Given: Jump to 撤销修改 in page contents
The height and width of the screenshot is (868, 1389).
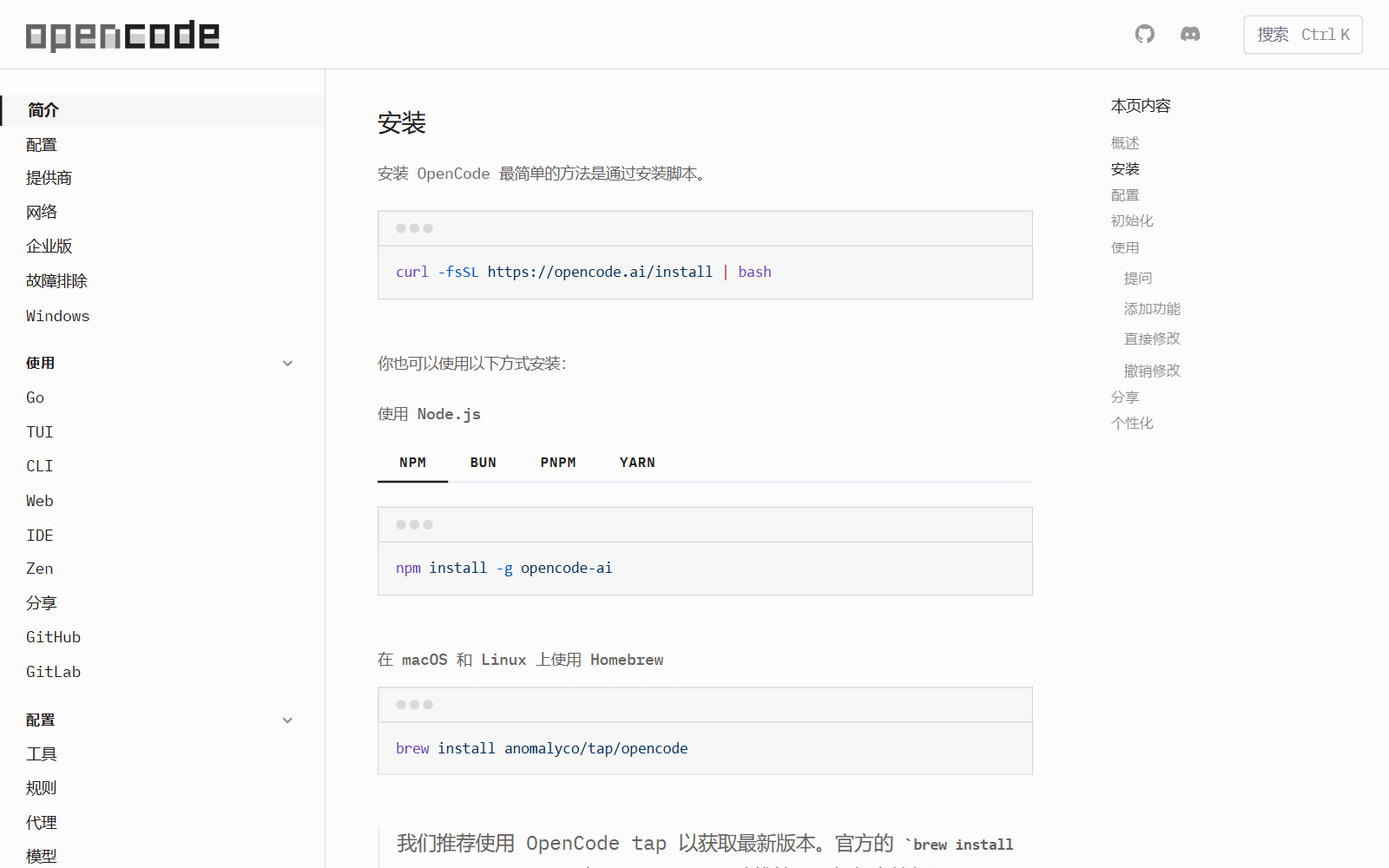Looking at the screenshot, I should (x=1152, y=371).
